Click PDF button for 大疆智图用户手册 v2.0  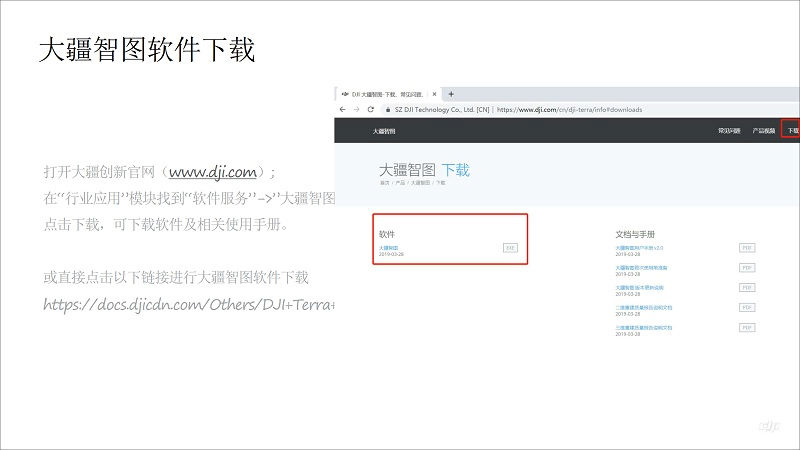coord(746,247)
